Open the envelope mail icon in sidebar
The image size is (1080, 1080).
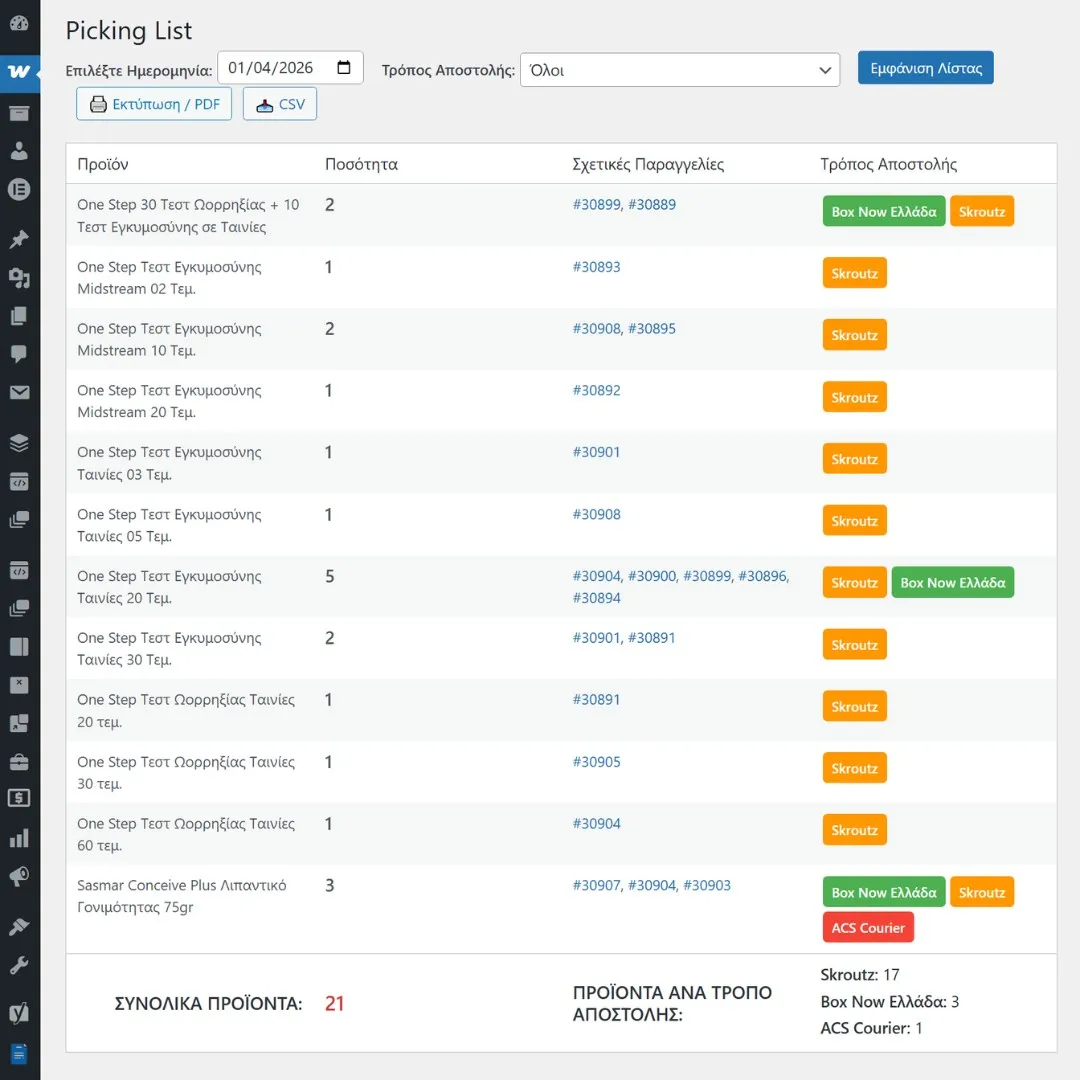[x=19, y=392]
